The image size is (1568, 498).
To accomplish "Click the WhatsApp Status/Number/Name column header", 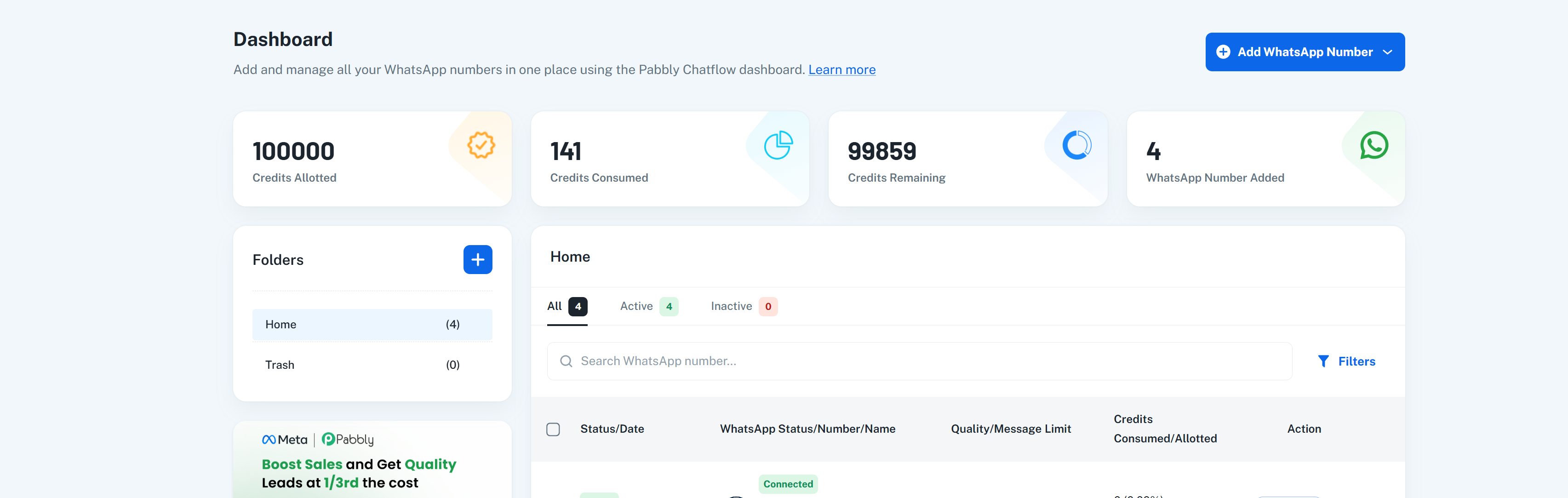I will [808, 429].
